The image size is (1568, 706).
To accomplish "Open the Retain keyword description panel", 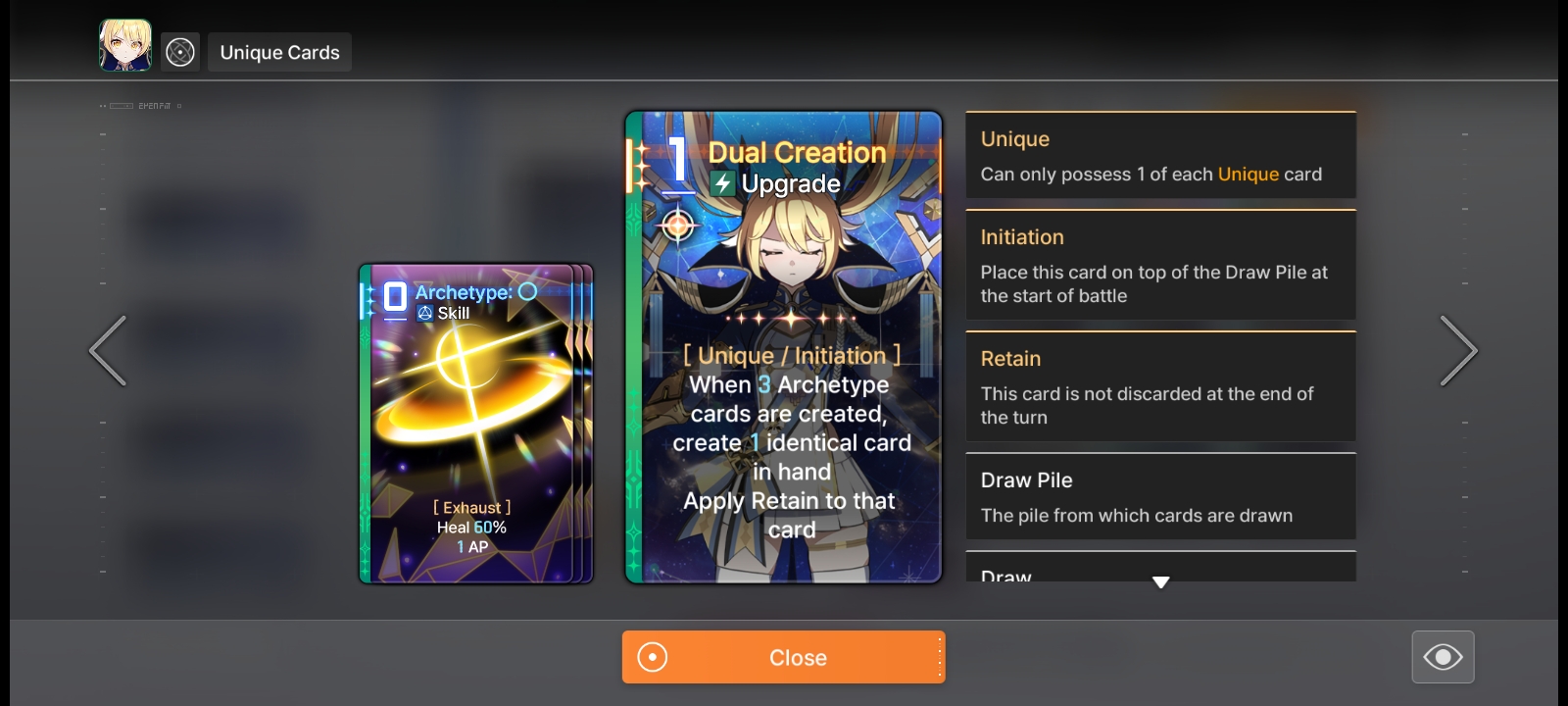I will 1161,386.
